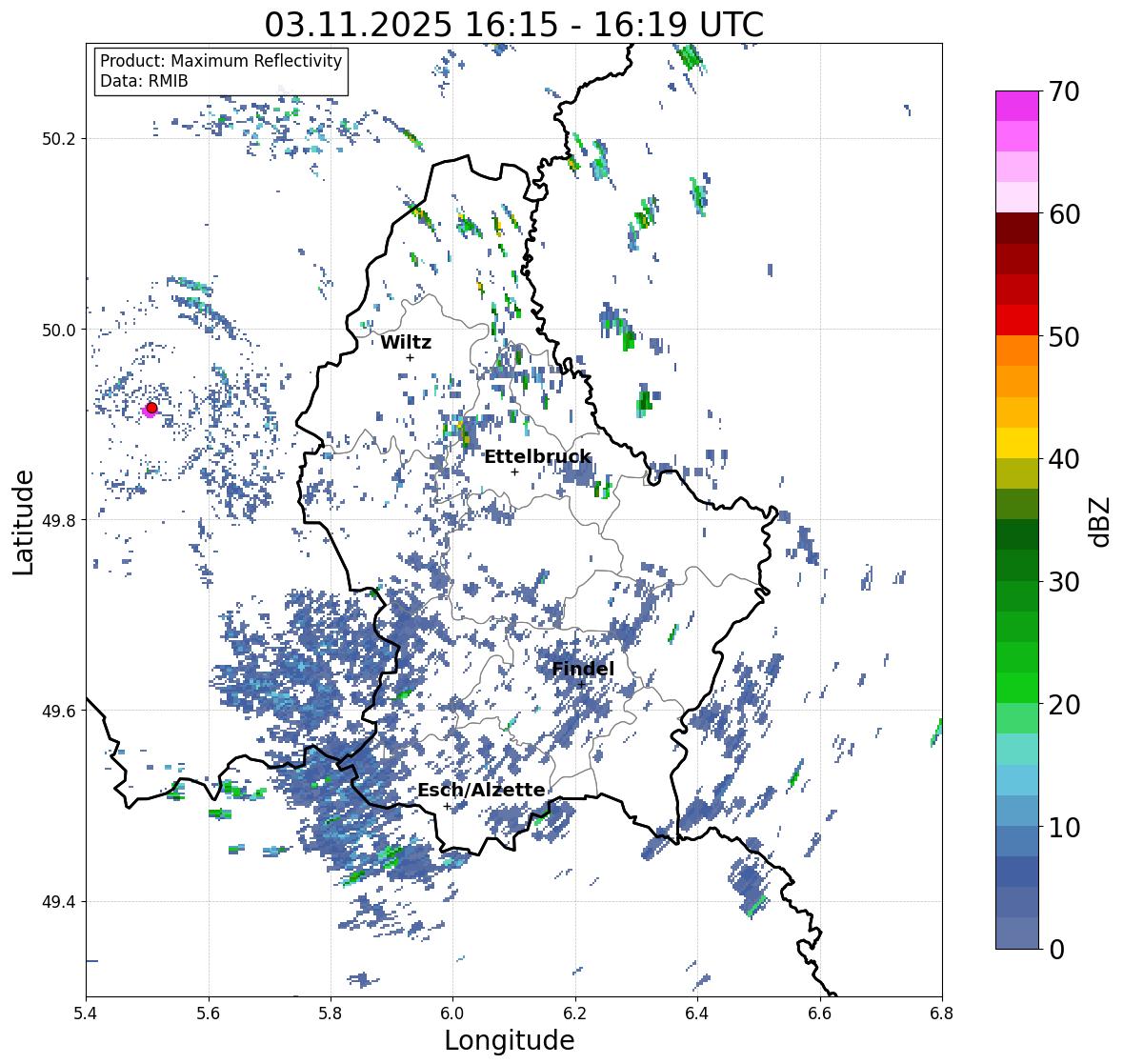
Task: Click the bright green 20 dBZ colorbar band
Action: (x=1017, y=688)
